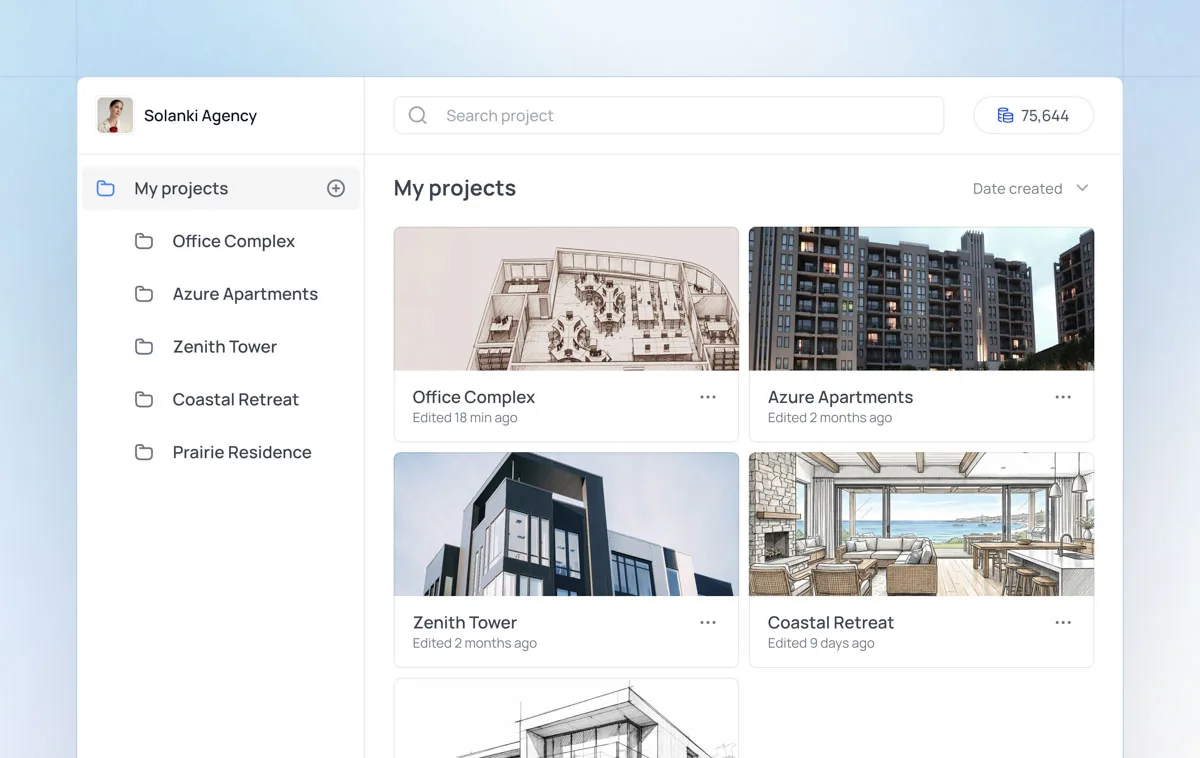The height and width of the screenshot is (758, 1200).
Task: Click the chevron next to Date created
Action: click(x=1082, y=188)
